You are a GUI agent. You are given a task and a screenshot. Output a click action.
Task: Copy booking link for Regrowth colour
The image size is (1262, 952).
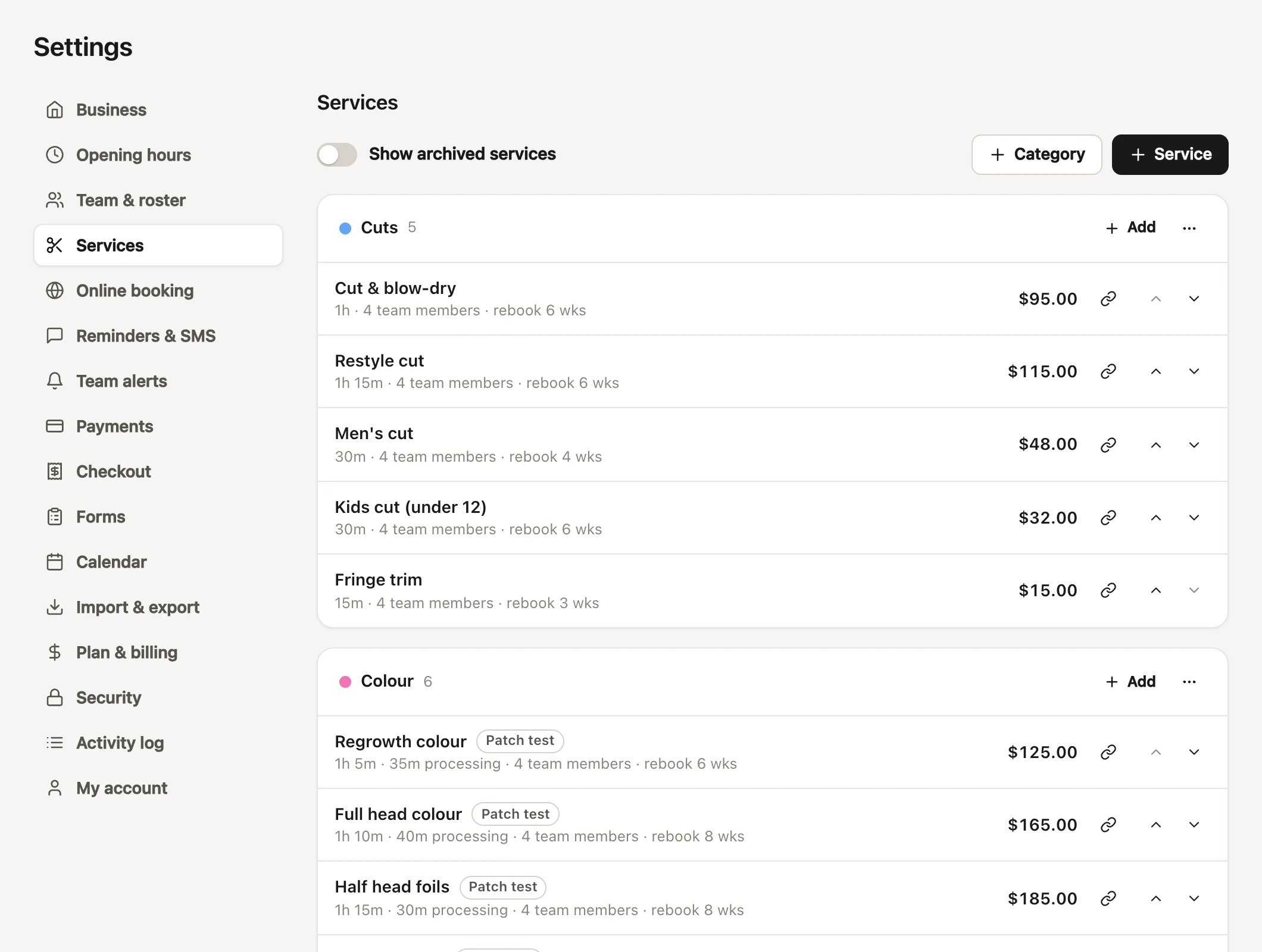coord(1108,752)
